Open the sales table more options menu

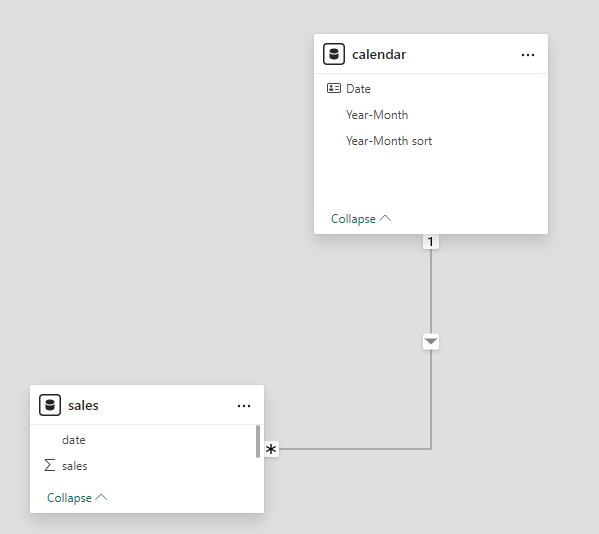[244, 406]
